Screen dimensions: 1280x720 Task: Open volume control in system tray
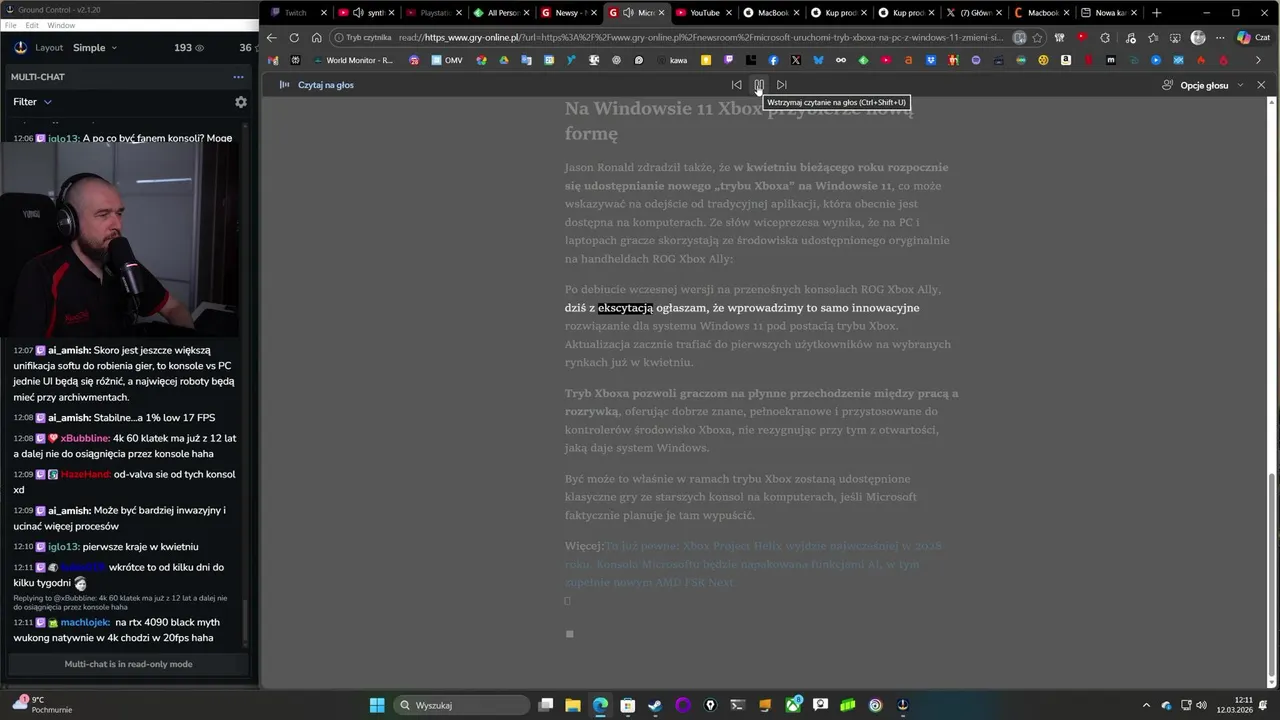1201,705
